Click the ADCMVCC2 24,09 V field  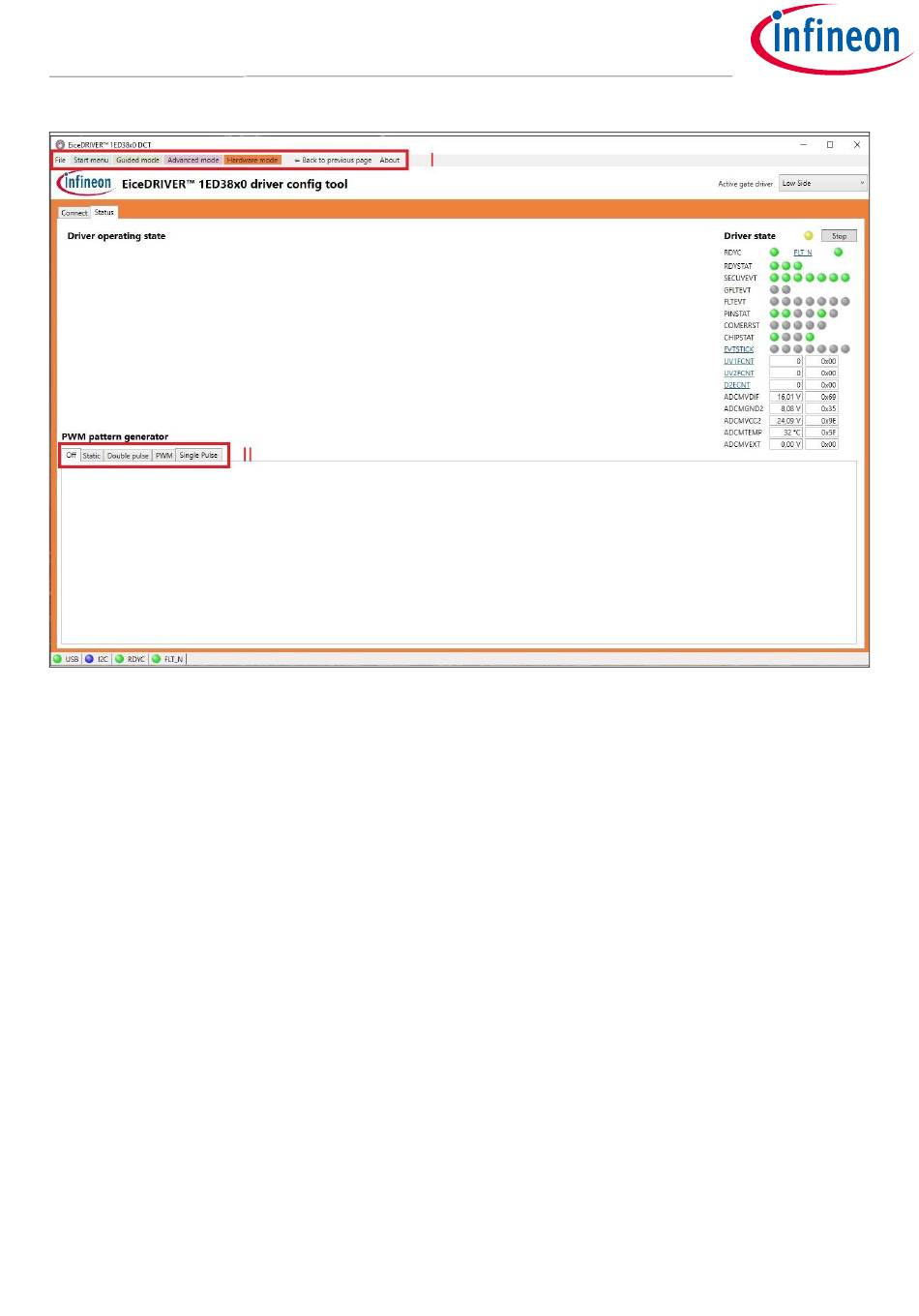tap(786, 421)
